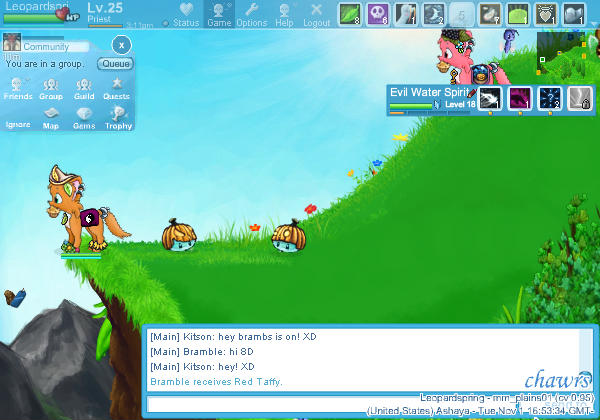Image resolution: width=600 pixels, height=420 pixels.
Task: Click the Queue button
Action: click(x=116, y=63)
